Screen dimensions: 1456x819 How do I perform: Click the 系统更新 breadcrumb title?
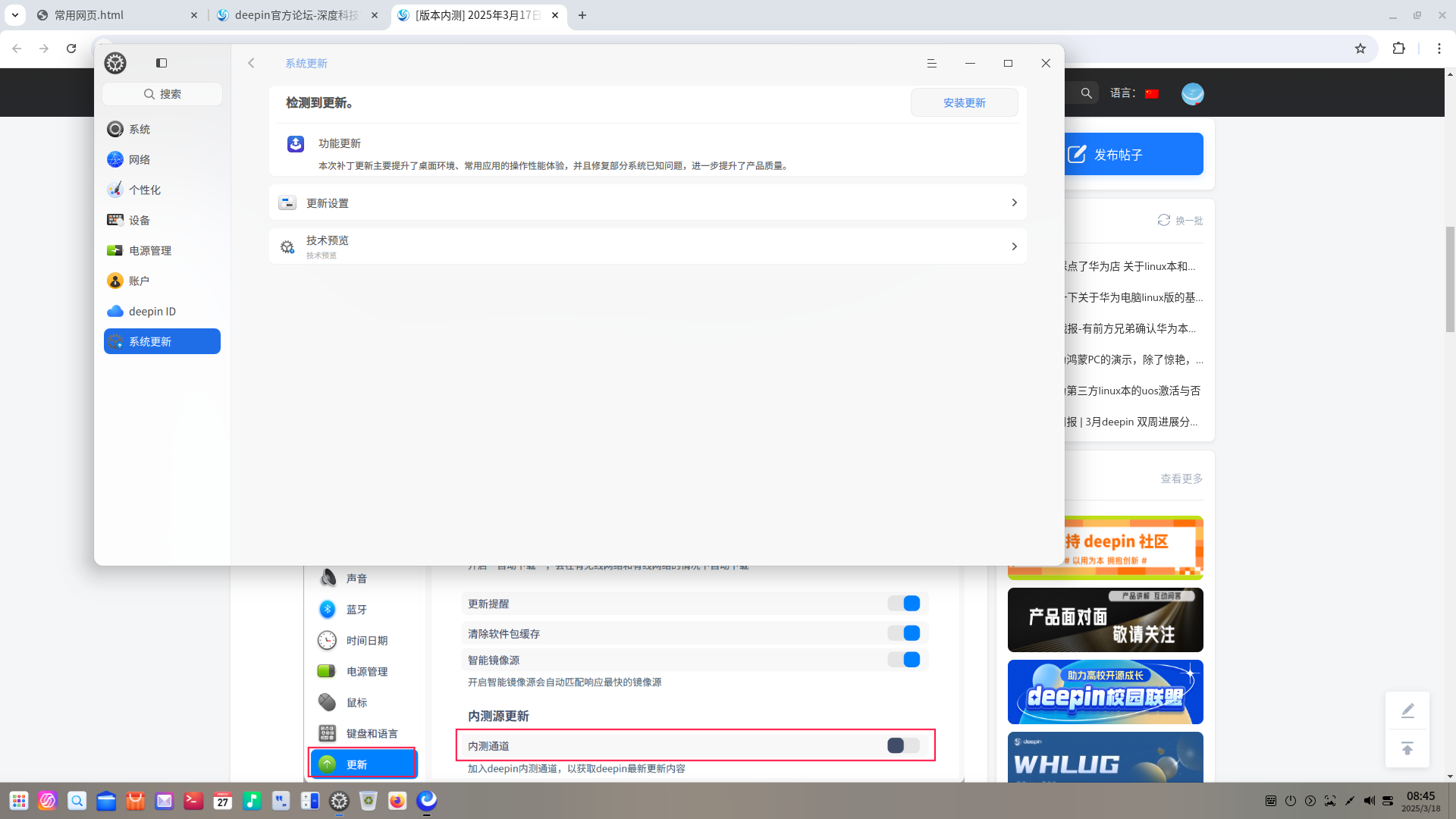click(306, 63)
